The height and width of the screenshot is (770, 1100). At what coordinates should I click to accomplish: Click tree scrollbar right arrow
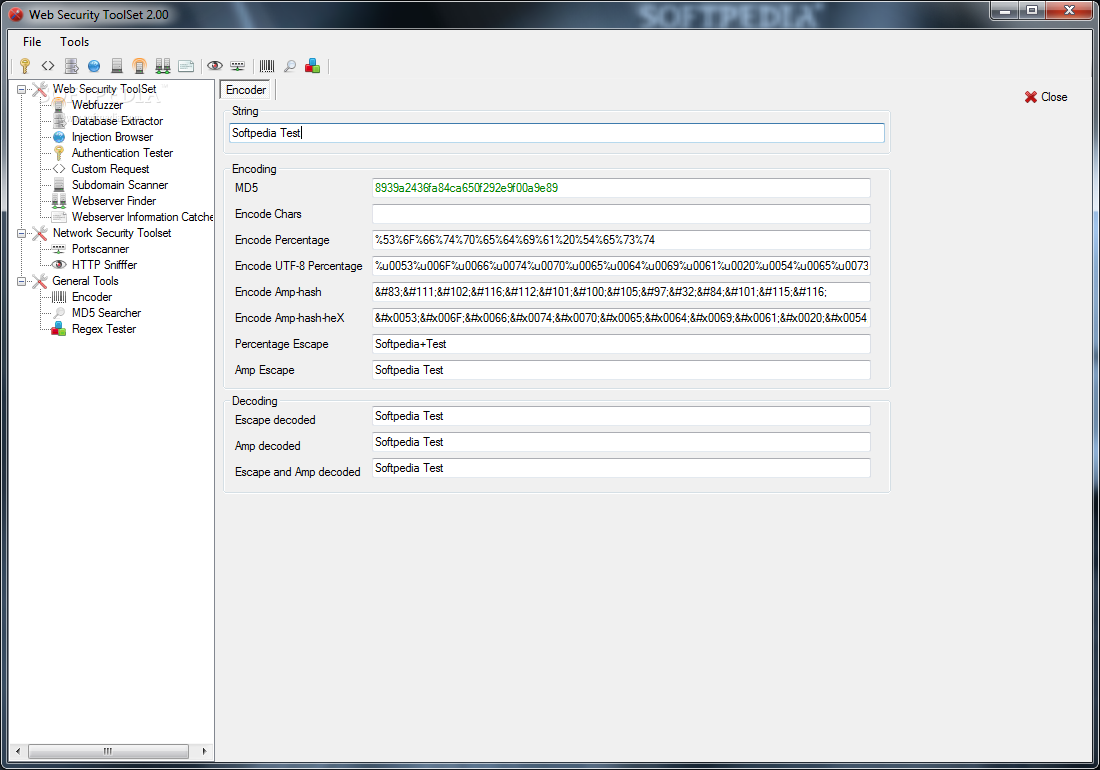[x=204, y=751]
